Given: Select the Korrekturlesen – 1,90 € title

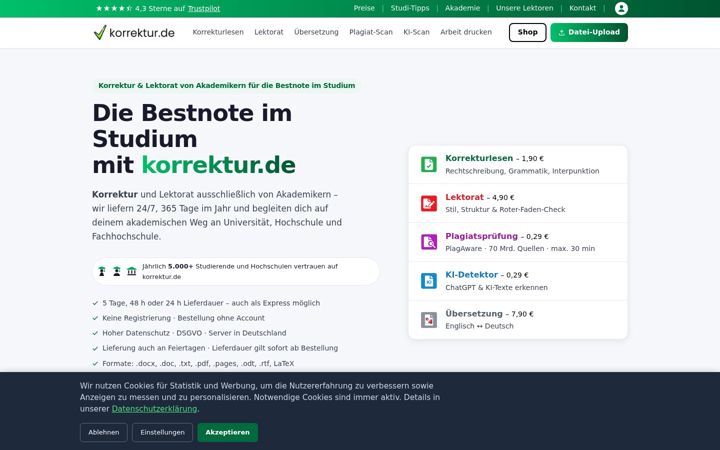Looking at the screenshot, I should 494,158.
